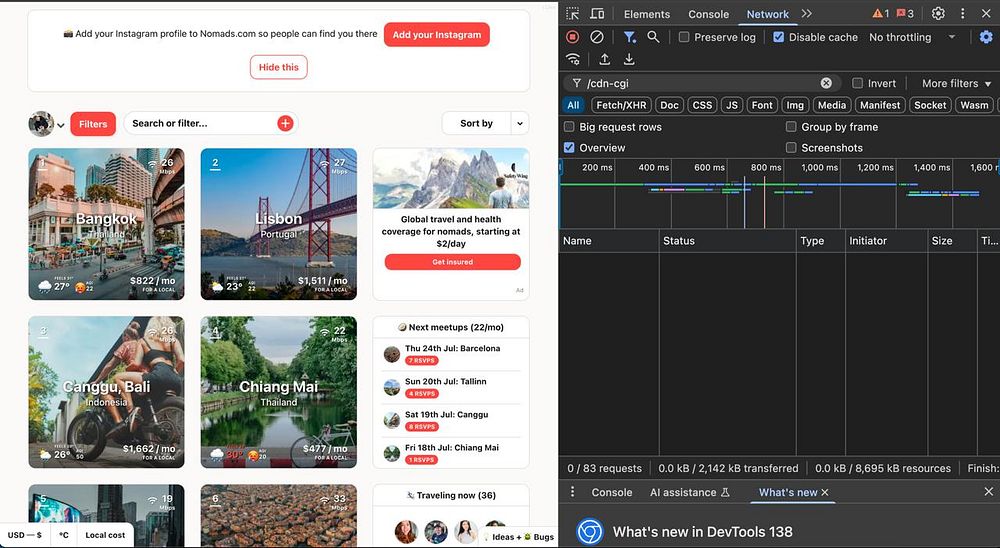1000x548 pixels.
Task: Expand the More filters dropdown
Action: (x=956, y=84)
